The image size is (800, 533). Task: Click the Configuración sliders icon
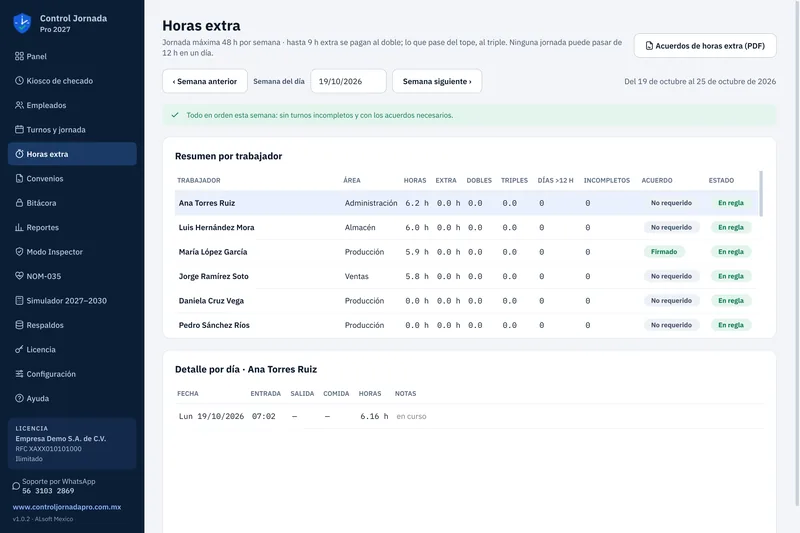coord(19,374)
